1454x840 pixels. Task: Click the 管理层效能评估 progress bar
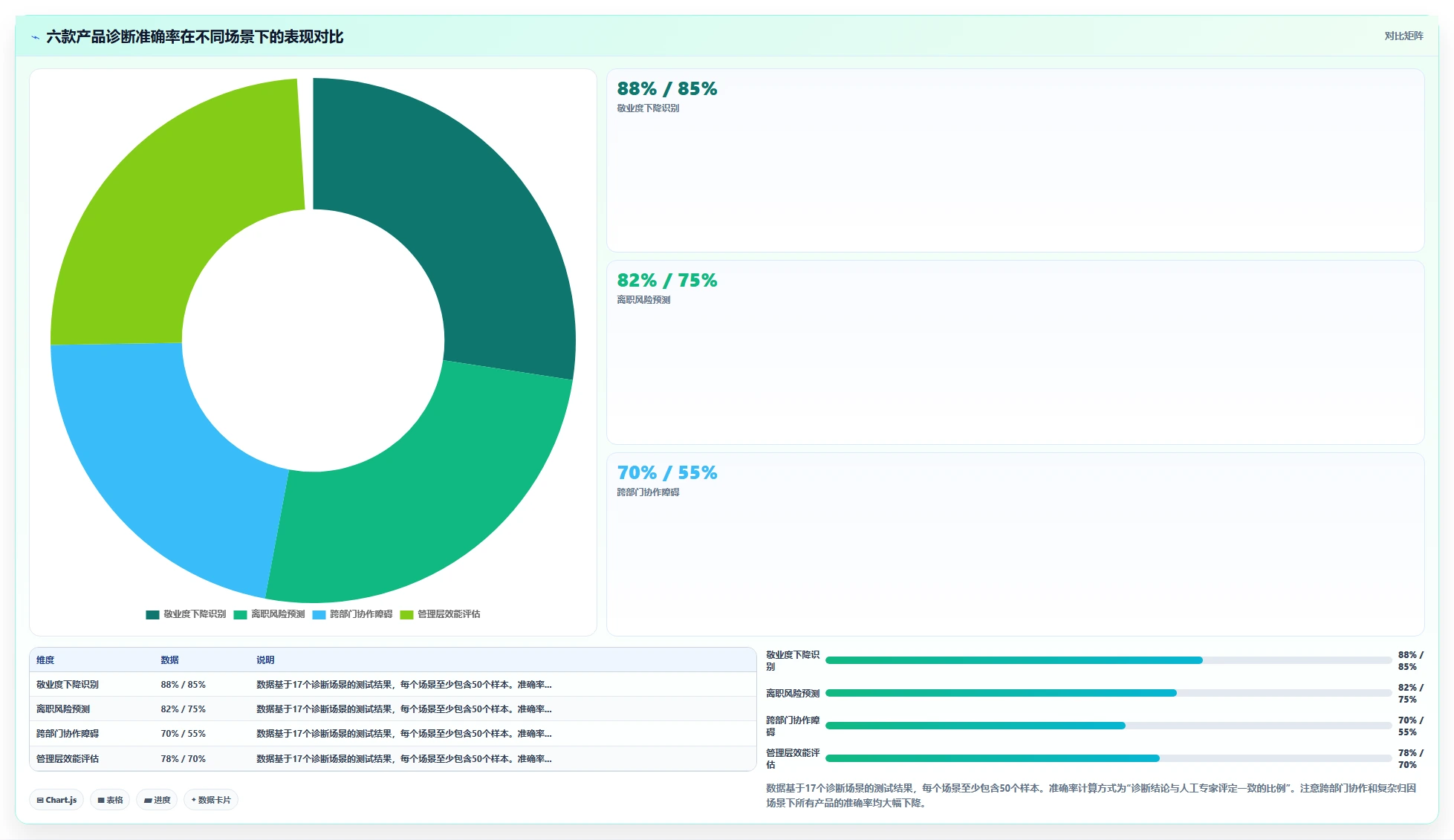[x=1109, y=758]
